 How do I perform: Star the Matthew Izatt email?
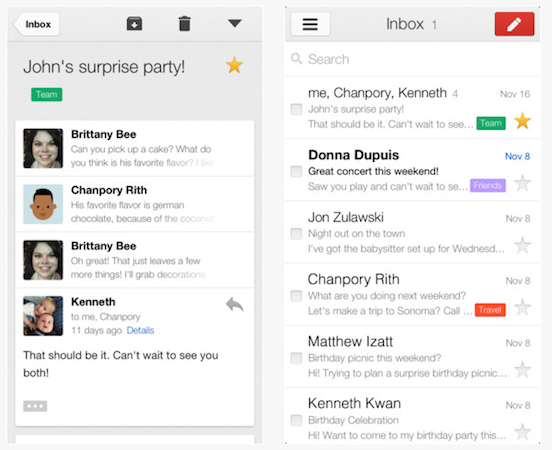(522, 370)
